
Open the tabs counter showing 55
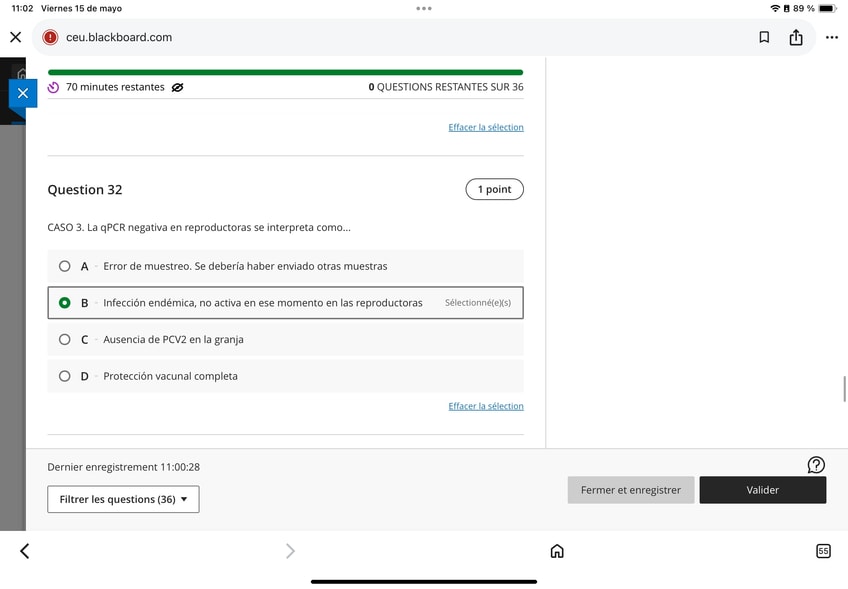(823, 551)
